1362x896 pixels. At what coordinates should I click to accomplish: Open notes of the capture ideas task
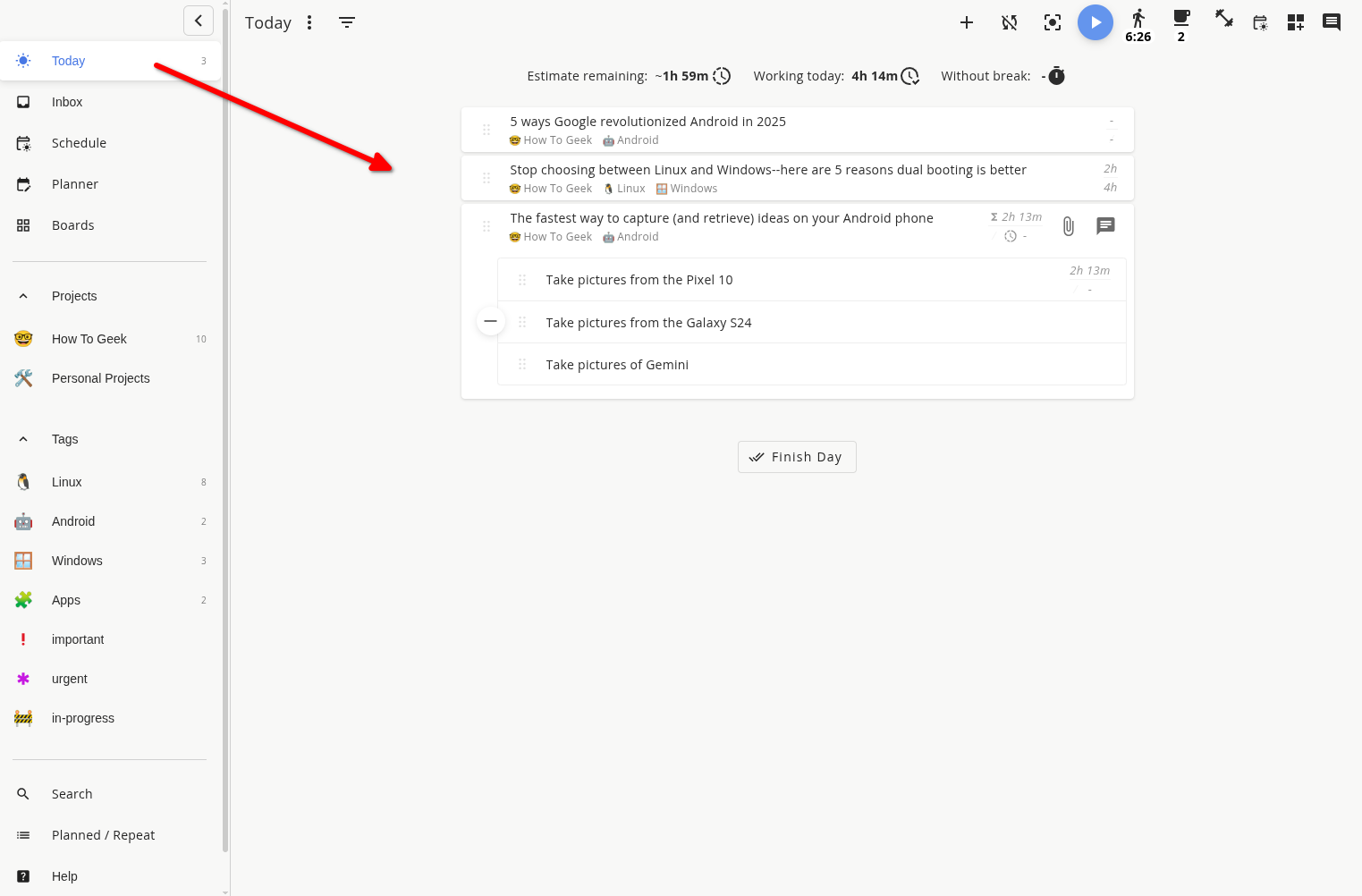click(x=1106, y=226)
